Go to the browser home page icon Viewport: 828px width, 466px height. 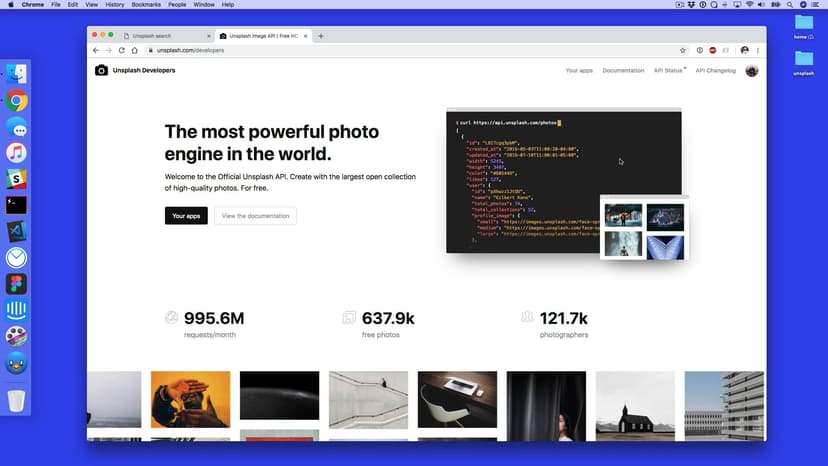[x=135, y=50]
